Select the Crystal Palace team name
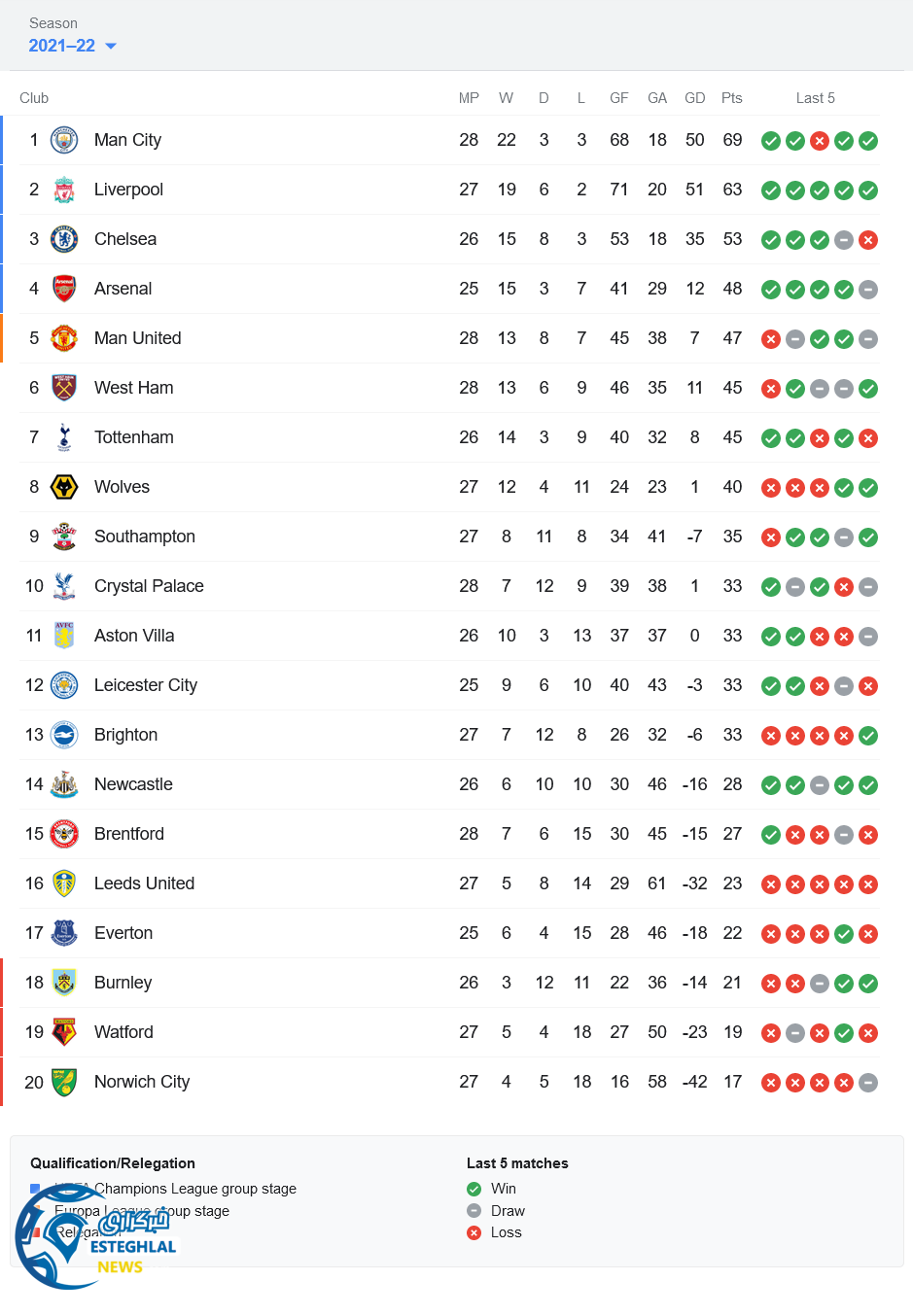Screen dimensions: 913x1316 point(149,586)
